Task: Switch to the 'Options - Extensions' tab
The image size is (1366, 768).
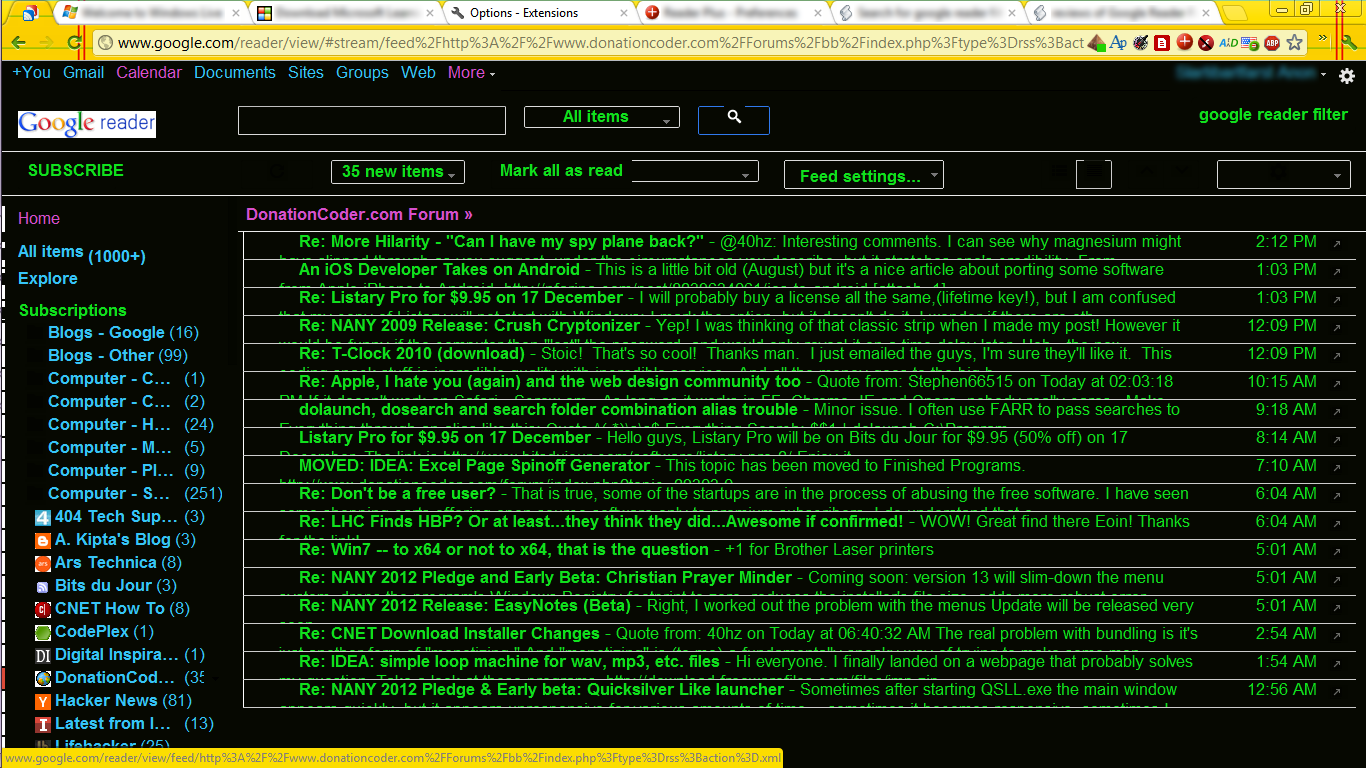Action: (539, 13)
